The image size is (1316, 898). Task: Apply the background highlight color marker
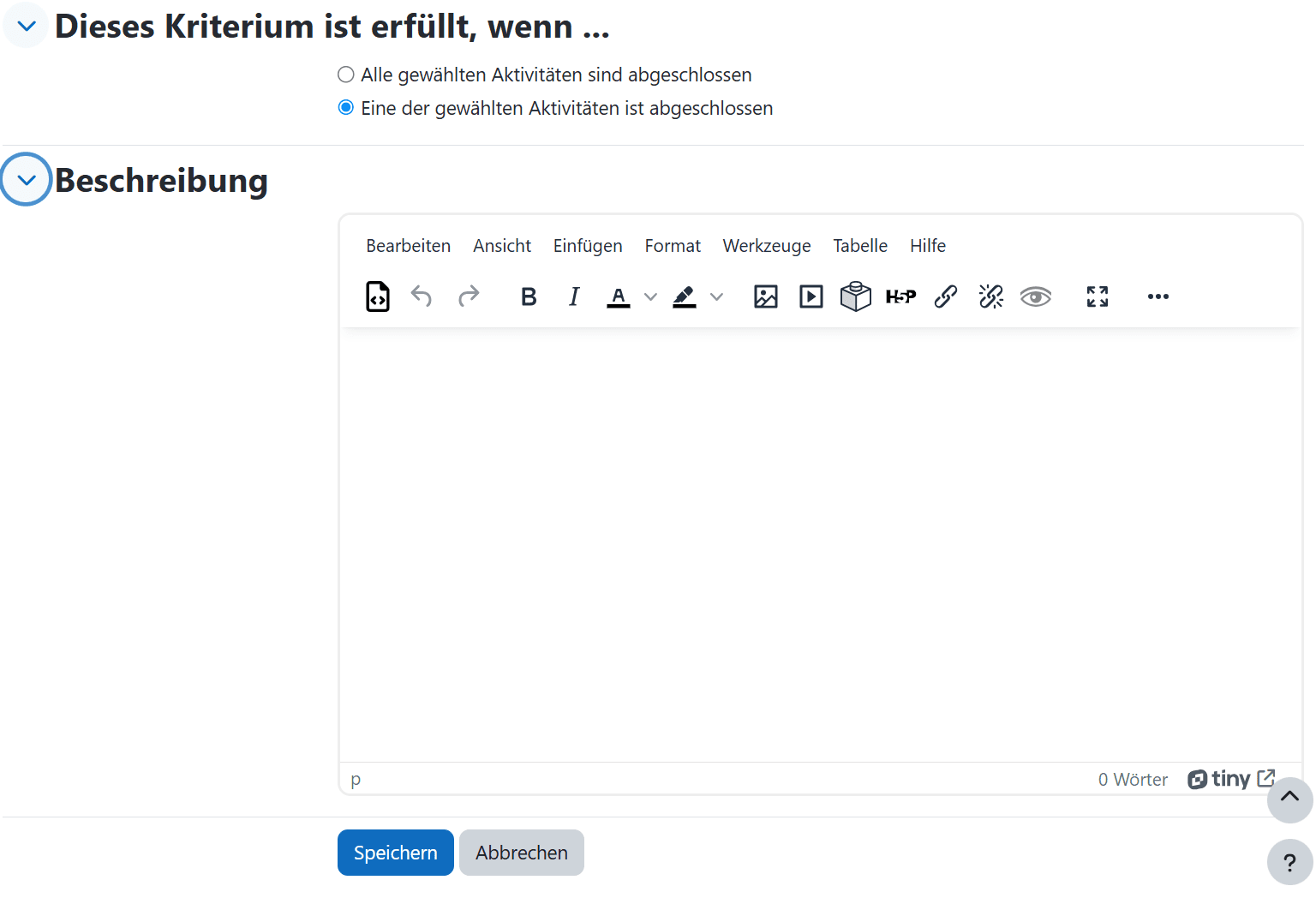coord(685,296)
